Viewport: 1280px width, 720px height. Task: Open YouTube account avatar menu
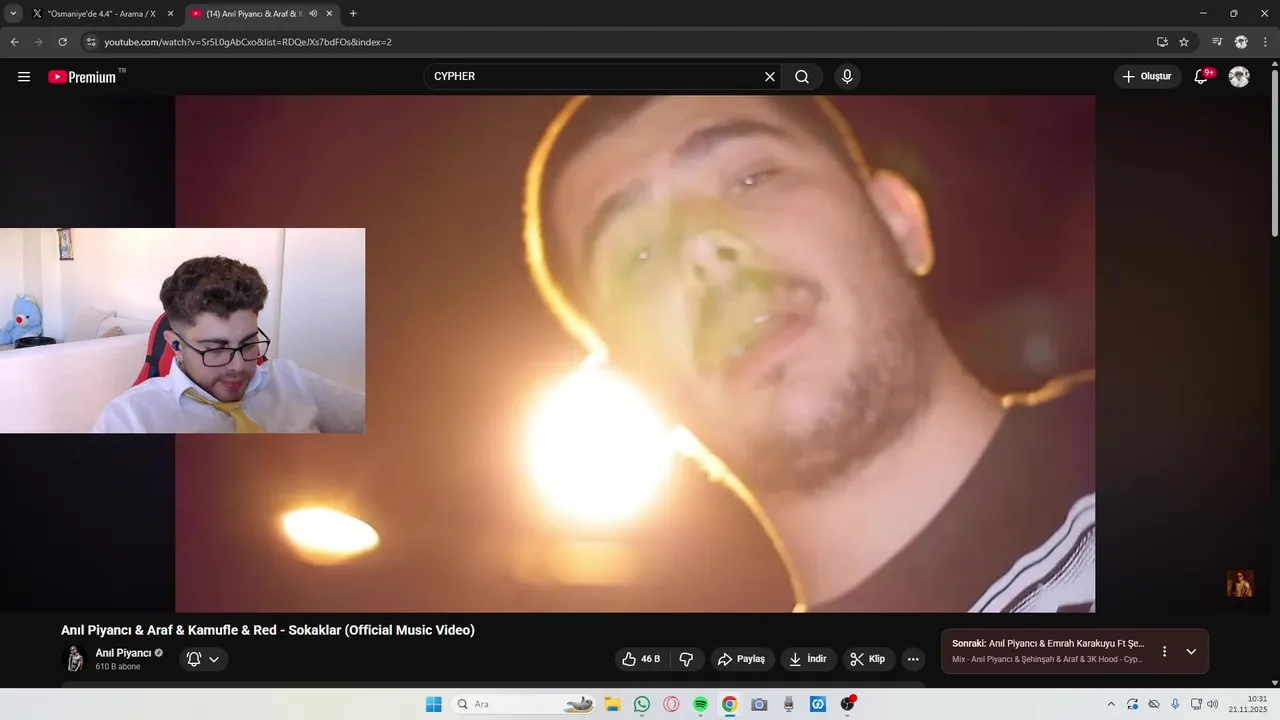pyautogui.click(x=1239, y=77)
